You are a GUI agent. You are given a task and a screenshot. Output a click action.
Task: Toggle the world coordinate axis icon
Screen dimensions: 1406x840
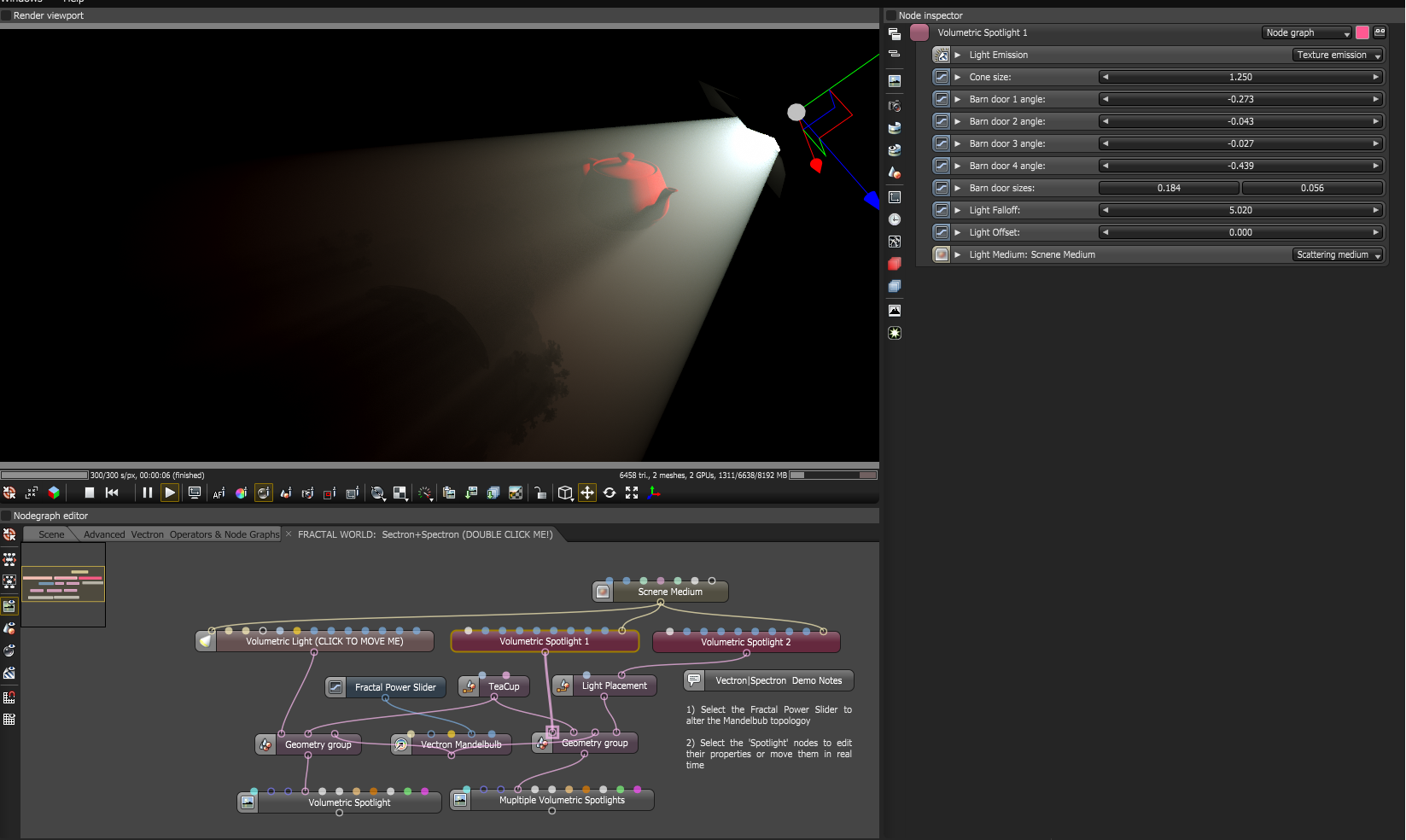pos(654,493)
